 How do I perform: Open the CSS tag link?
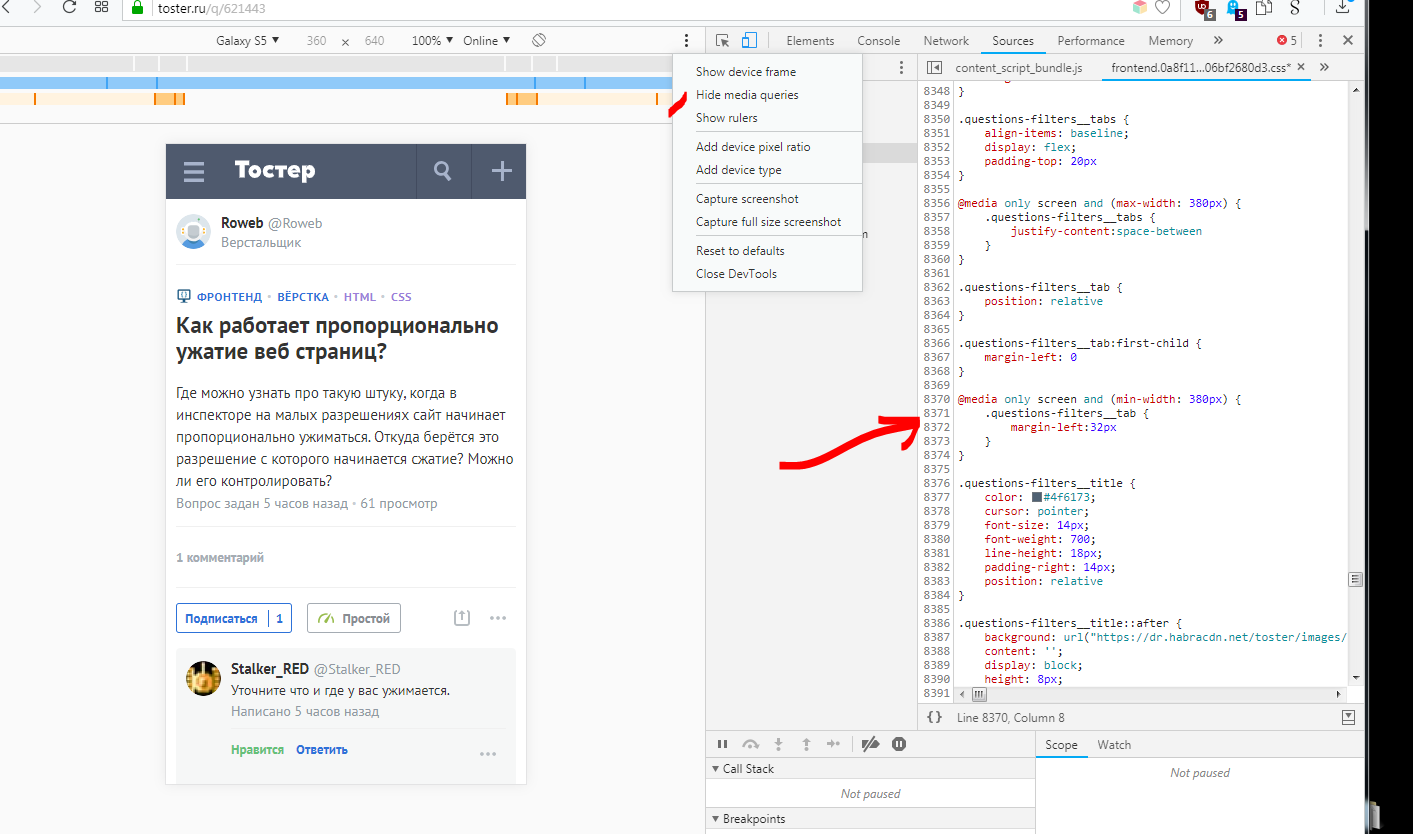(x=401, y=297)
